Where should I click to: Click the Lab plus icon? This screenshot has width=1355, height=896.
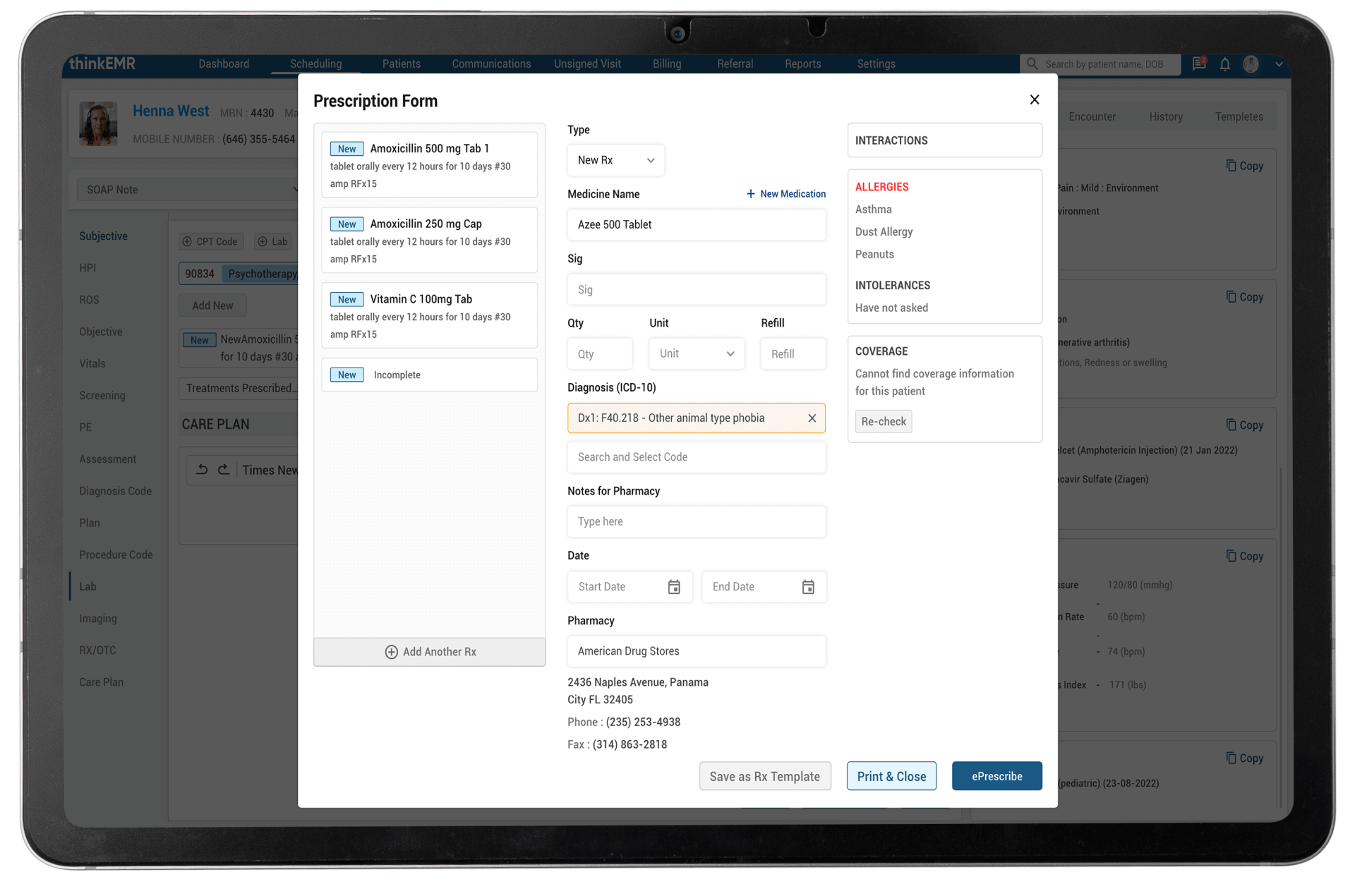(261, 241)
